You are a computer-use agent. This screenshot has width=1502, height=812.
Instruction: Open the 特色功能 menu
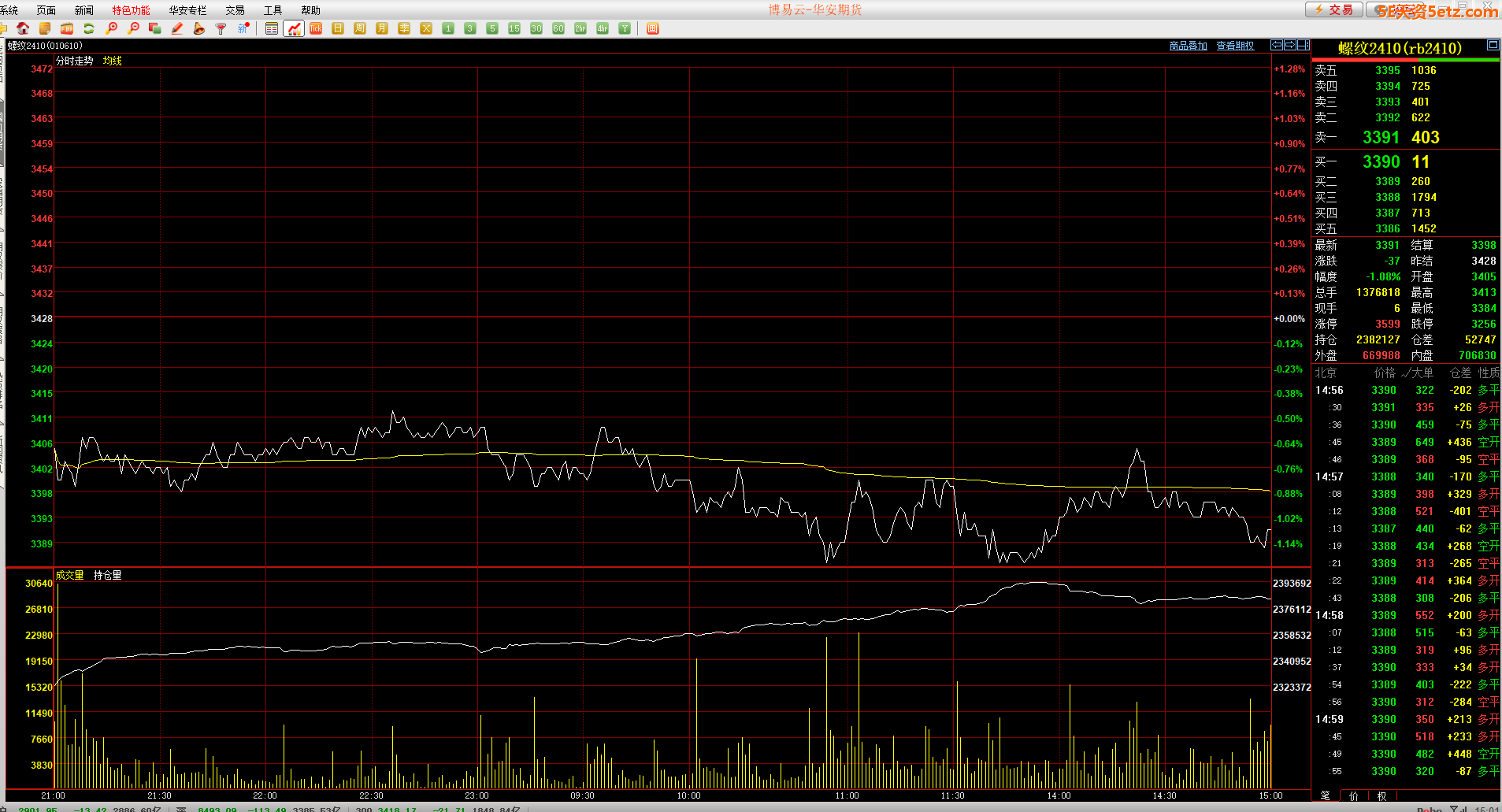point(131,10)
